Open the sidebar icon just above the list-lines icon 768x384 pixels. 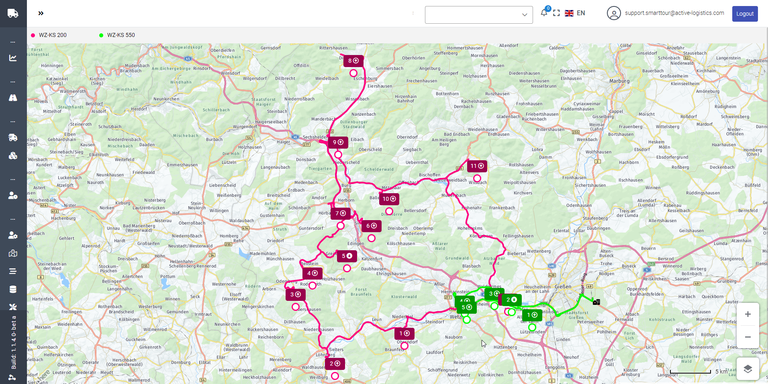(13, 253)
